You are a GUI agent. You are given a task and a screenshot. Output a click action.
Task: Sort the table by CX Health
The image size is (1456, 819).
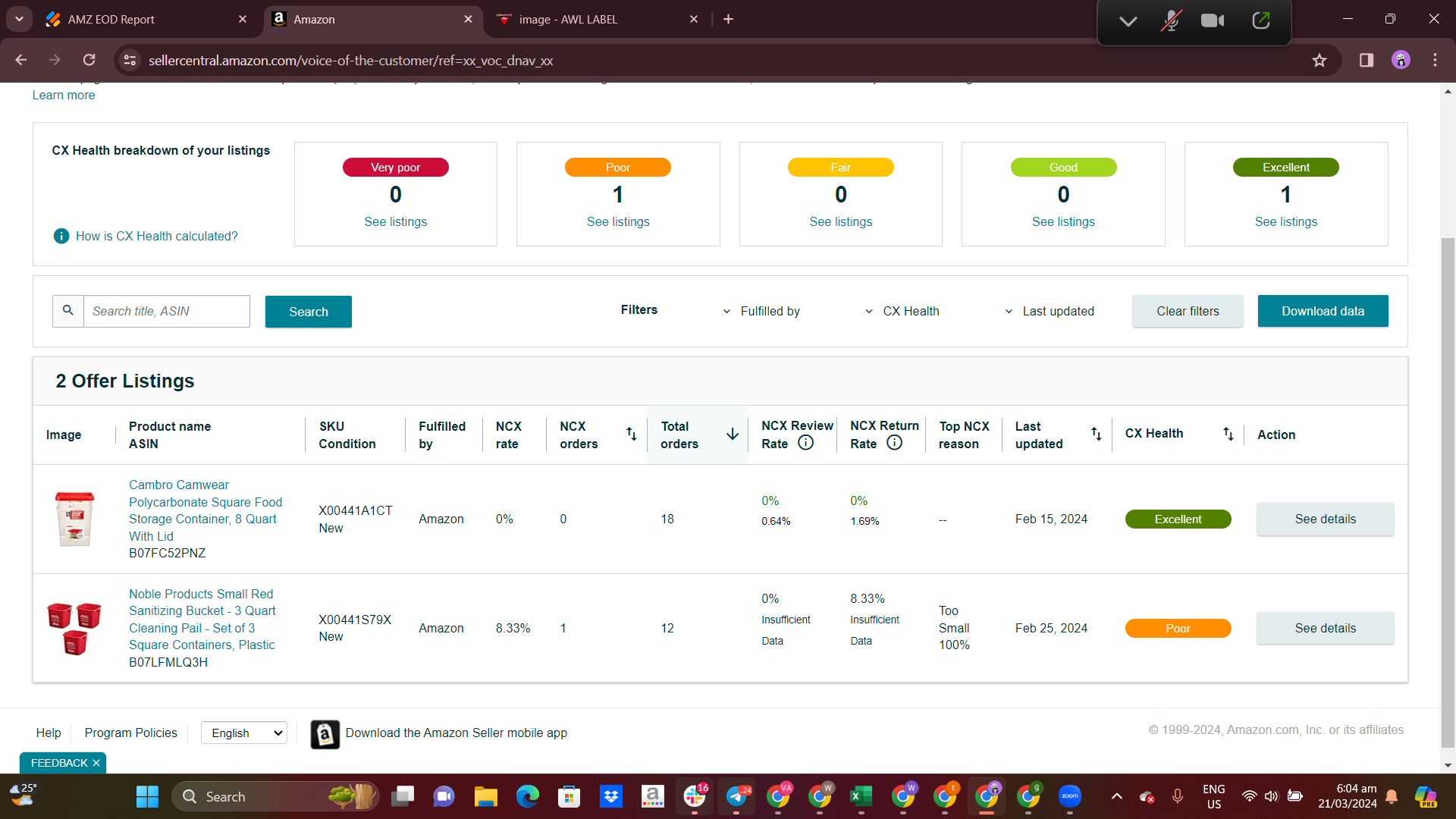tap(1228, 434)
